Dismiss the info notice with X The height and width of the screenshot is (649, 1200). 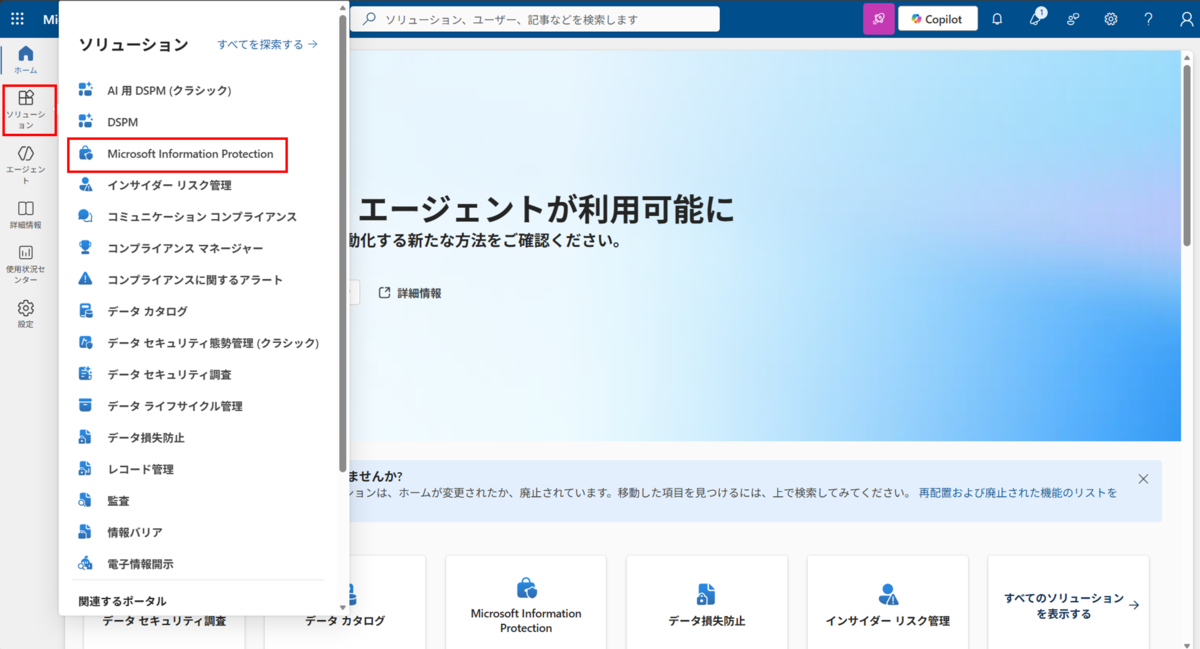click(1143, 479)
